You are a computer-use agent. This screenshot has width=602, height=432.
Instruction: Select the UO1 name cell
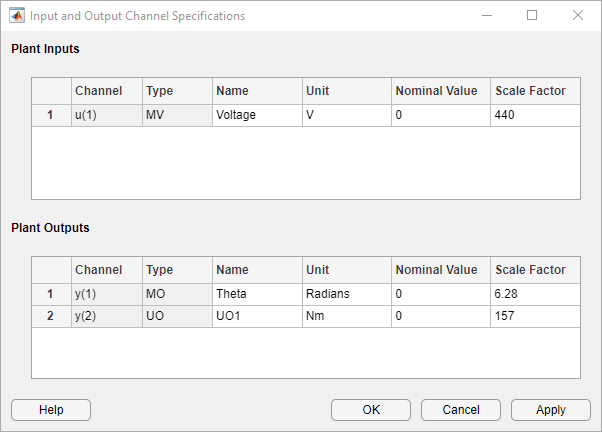257,316
